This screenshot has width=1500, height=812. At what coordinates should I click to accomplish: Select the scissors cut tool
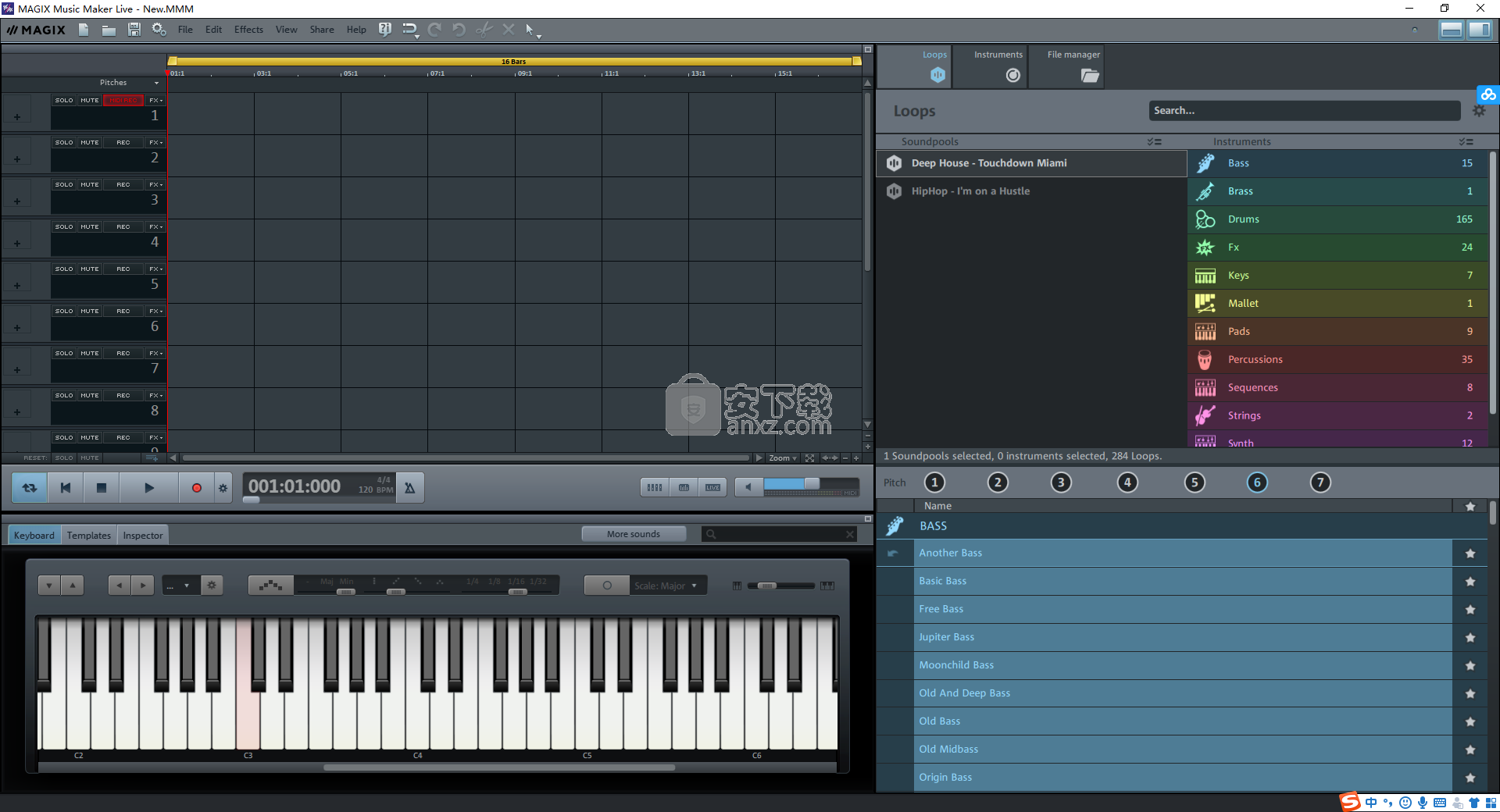coord(484,30)
